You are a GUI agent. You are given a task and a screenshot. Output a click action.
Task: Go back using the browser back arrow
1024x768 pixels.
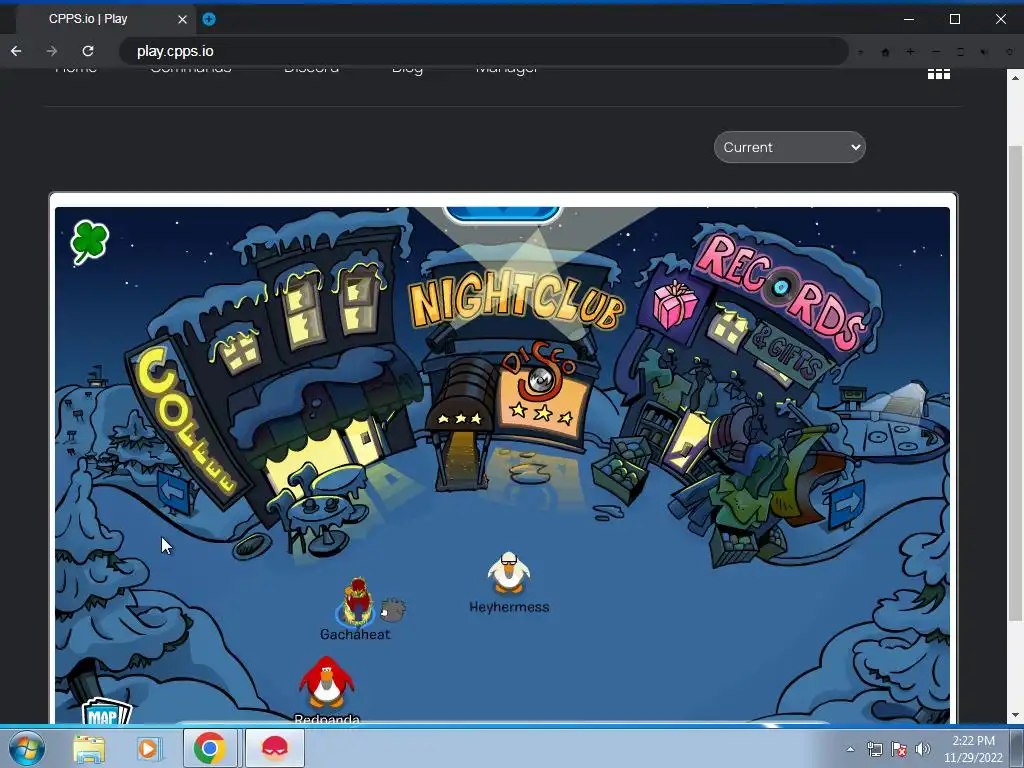coord(16,51)
